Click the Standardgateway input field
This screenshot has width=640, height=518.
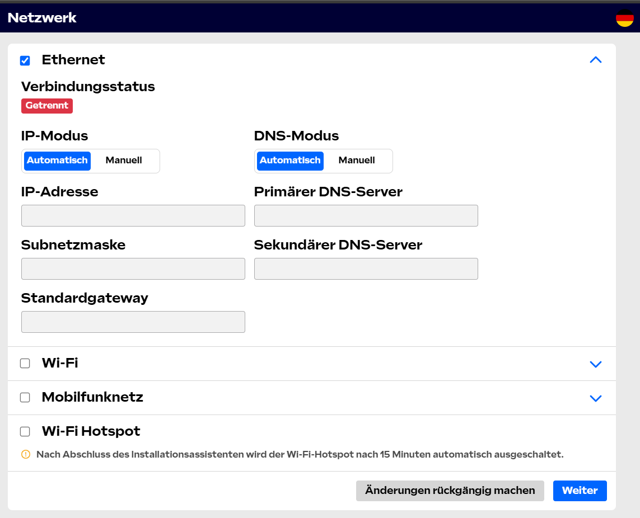coord(133,322)
